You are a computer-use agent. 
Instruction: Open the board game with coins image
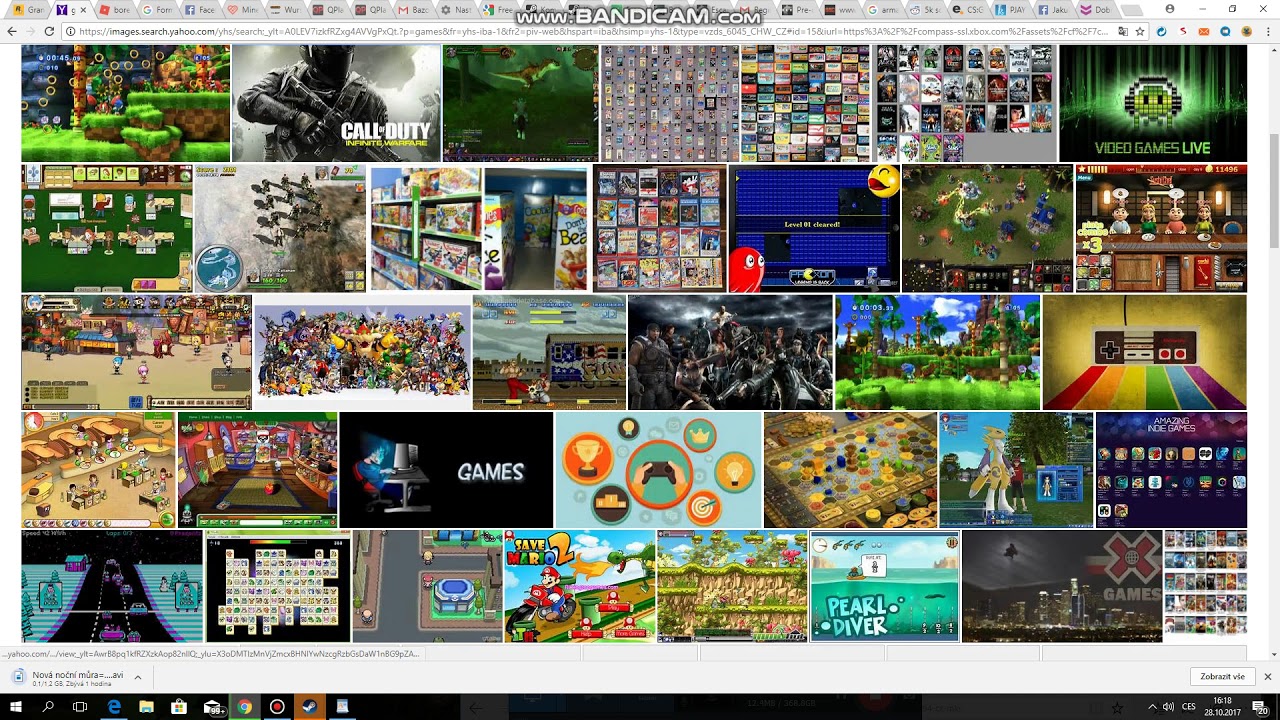tap(850, 470)
